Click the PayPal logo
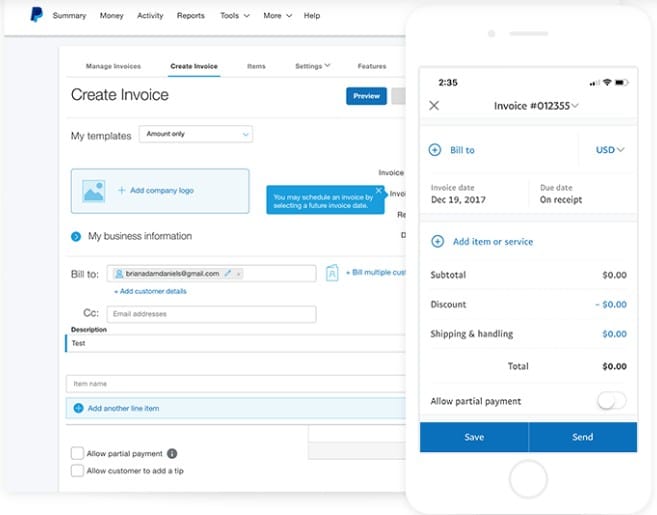The image size is (657, 515). pyautogui.click(x=36, y=15)
